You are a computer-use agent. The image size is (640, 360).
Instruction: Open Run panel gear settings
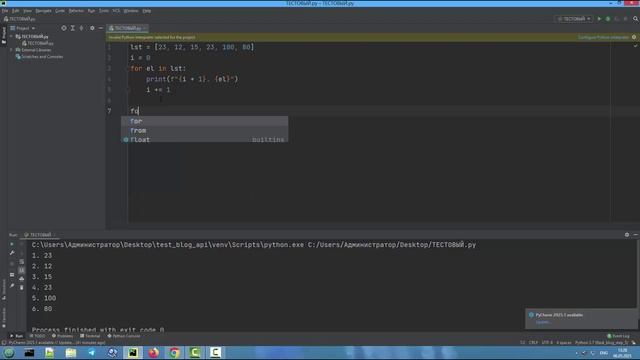[x=627, y=235]
